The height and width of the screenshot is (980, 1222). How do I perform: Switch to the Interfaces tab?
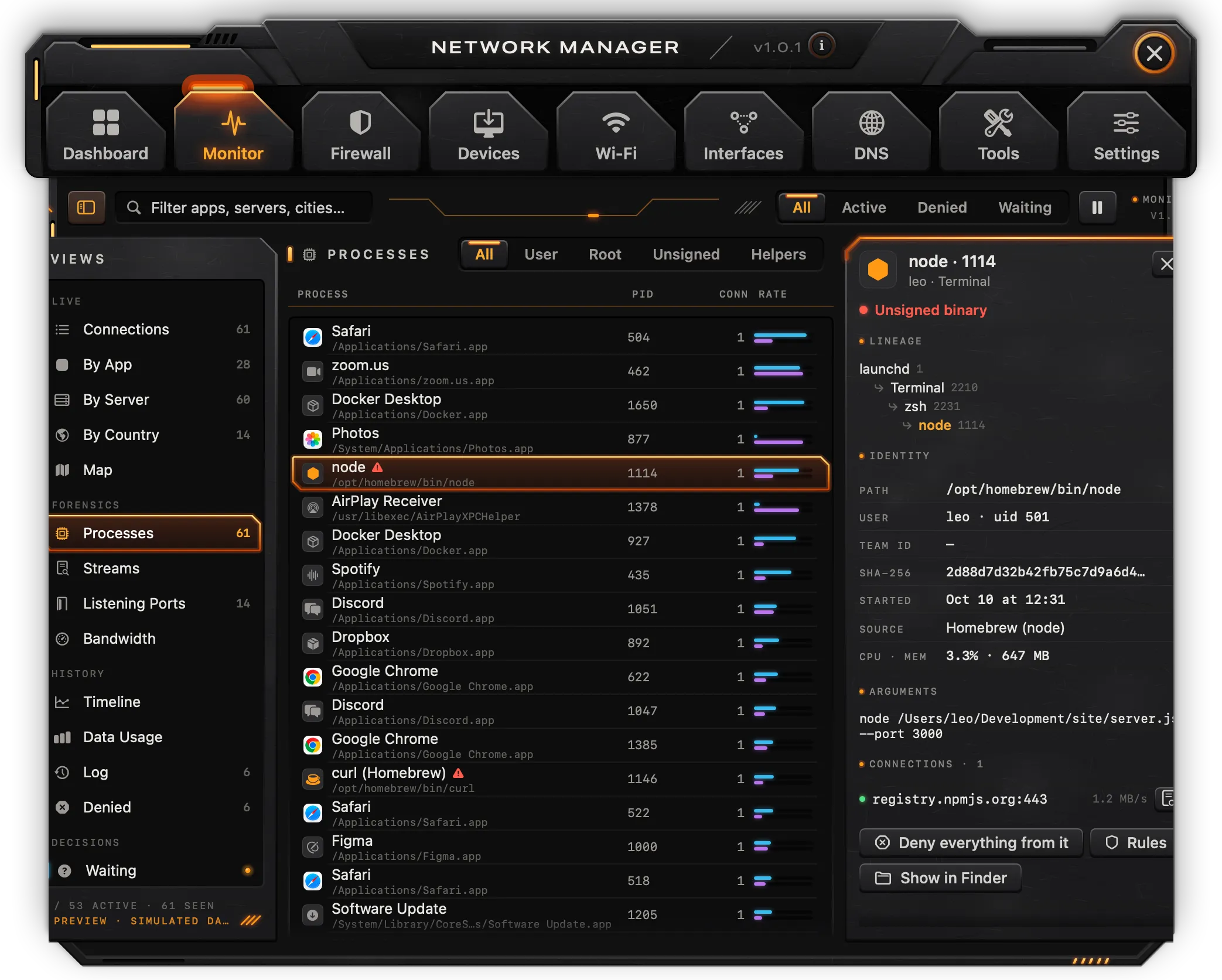[x=743, y=134]
